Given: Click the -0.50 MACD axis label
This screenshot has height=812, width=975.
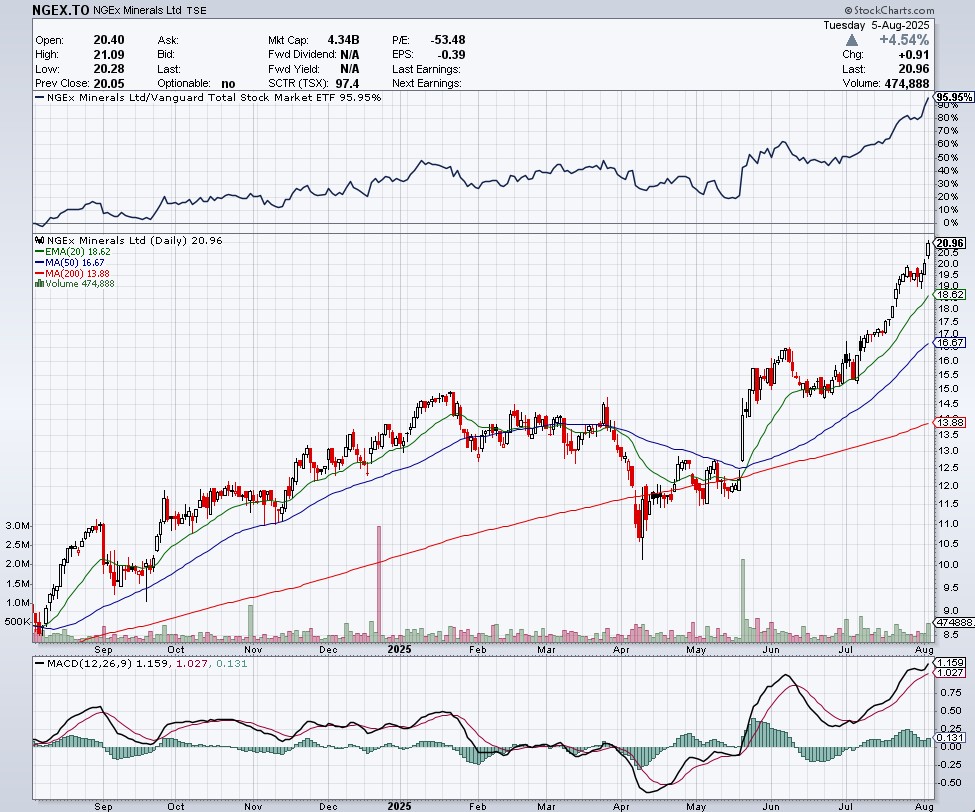Looking at the screenshot, I should [948, 783].
